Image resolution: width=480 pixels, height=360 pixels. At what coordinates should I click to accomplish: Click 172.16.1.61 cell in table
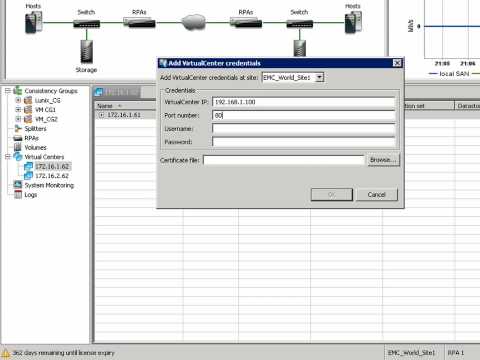pos(124,115)
